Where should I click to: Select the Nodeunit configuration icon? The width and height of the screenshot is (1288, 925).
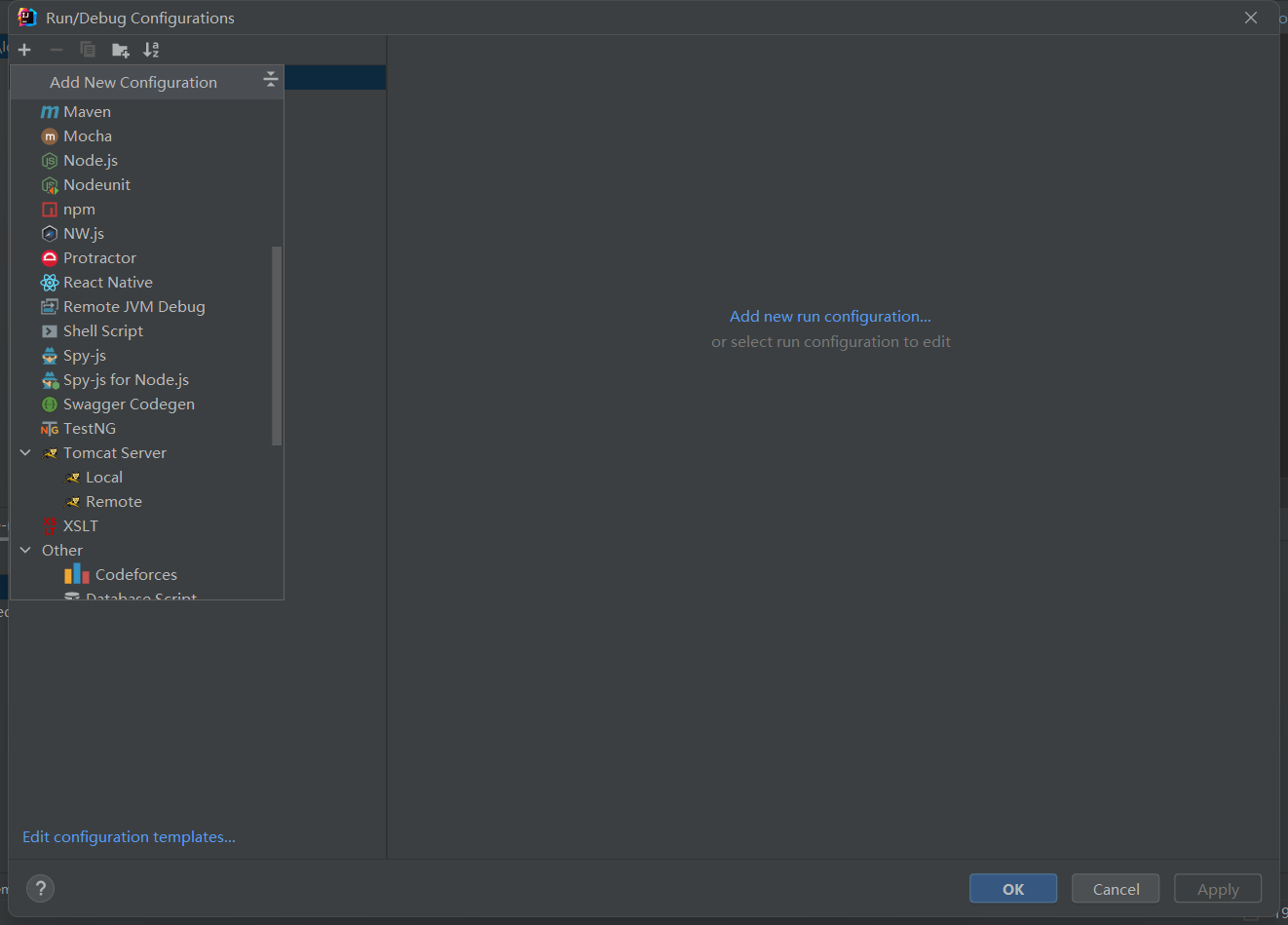click(50, 185)
